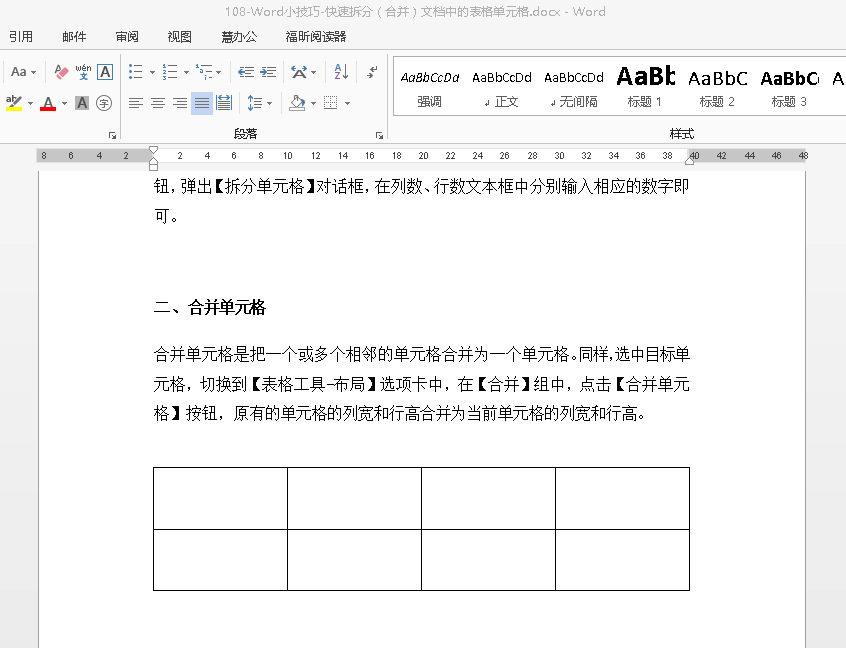Apply Distributed alignment
The width and height of the screenshot is (846, 648).
pyautogui.click(x=223, y=103)
